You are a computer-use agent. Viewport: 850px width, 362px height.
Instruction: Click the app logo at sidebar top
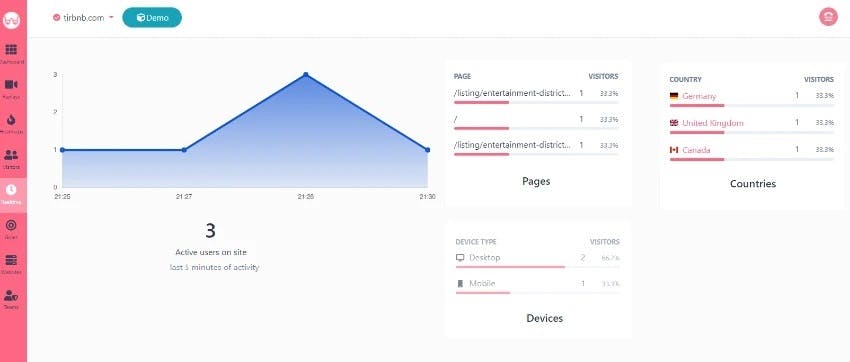click(11, 20)
